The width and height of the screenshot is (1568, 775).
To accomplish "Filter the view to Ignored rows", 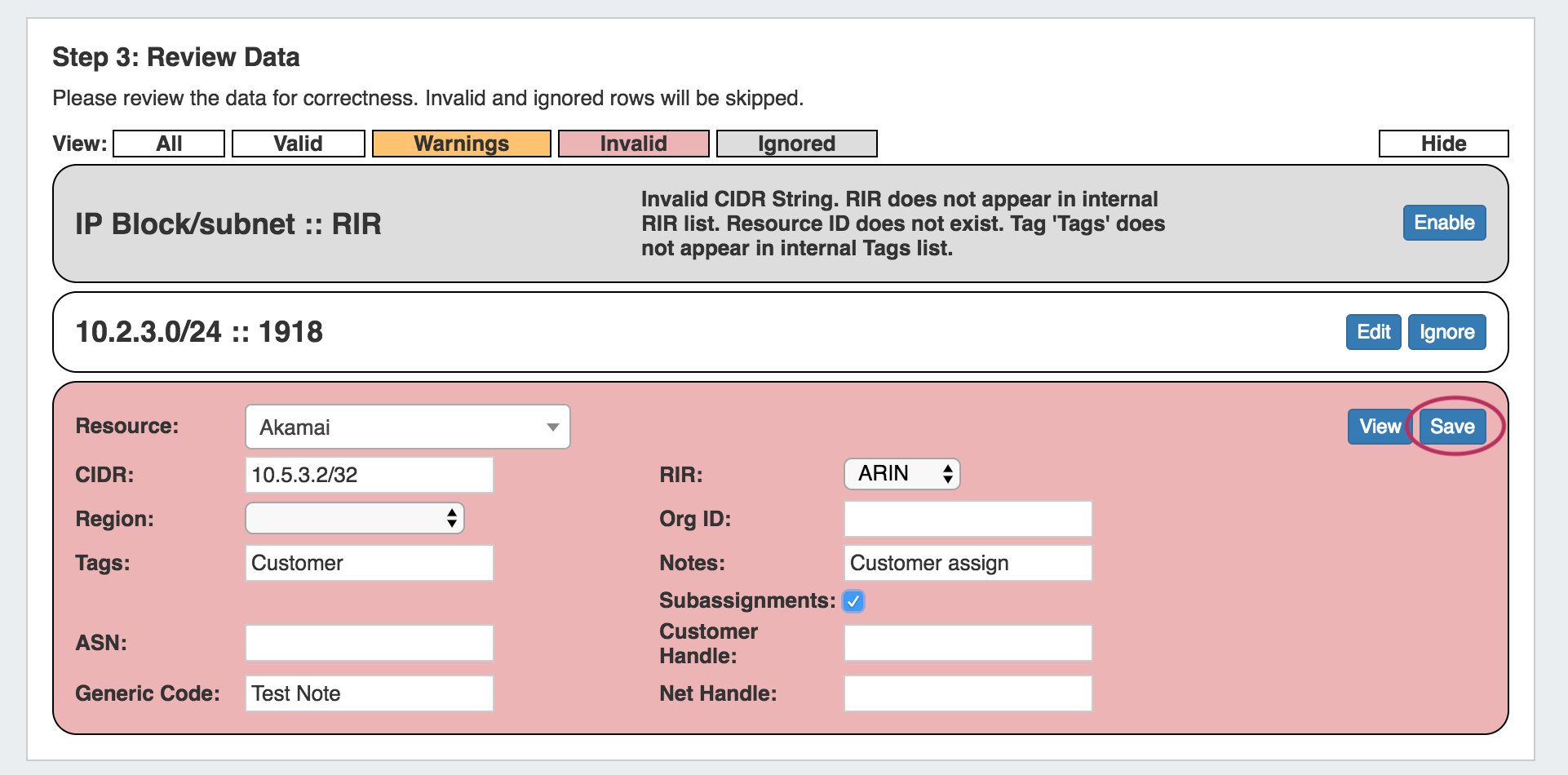I will tap(796, 144).
